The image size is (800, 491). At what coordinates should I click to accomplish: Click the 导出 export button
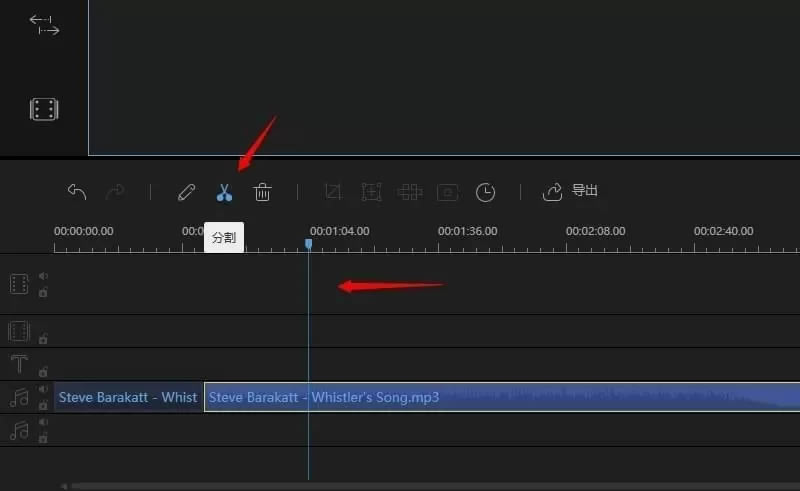(x=571, y=191)
